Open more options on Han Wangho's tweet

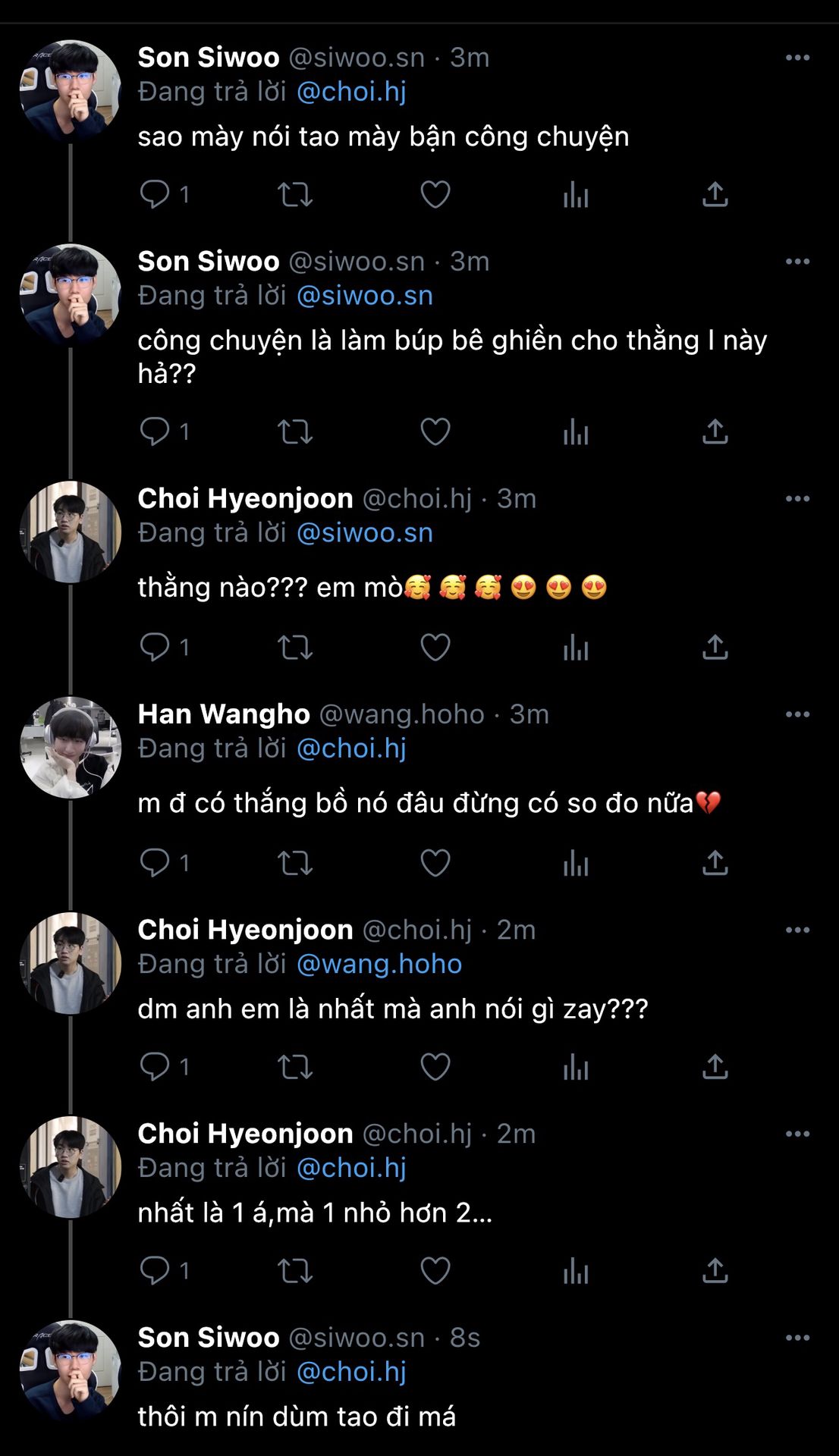(797, 714)
